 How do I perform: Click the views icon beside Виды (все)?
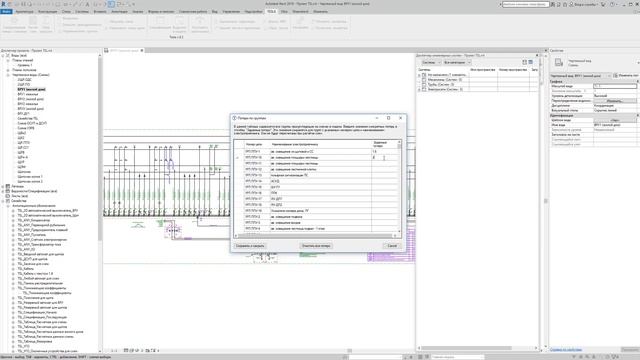8,56
